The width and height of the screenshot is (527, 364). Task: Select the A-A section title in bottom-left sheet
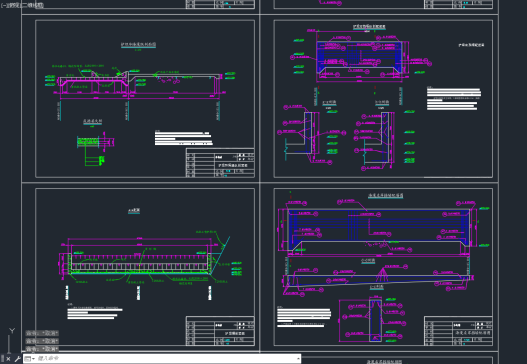point(134,210)
